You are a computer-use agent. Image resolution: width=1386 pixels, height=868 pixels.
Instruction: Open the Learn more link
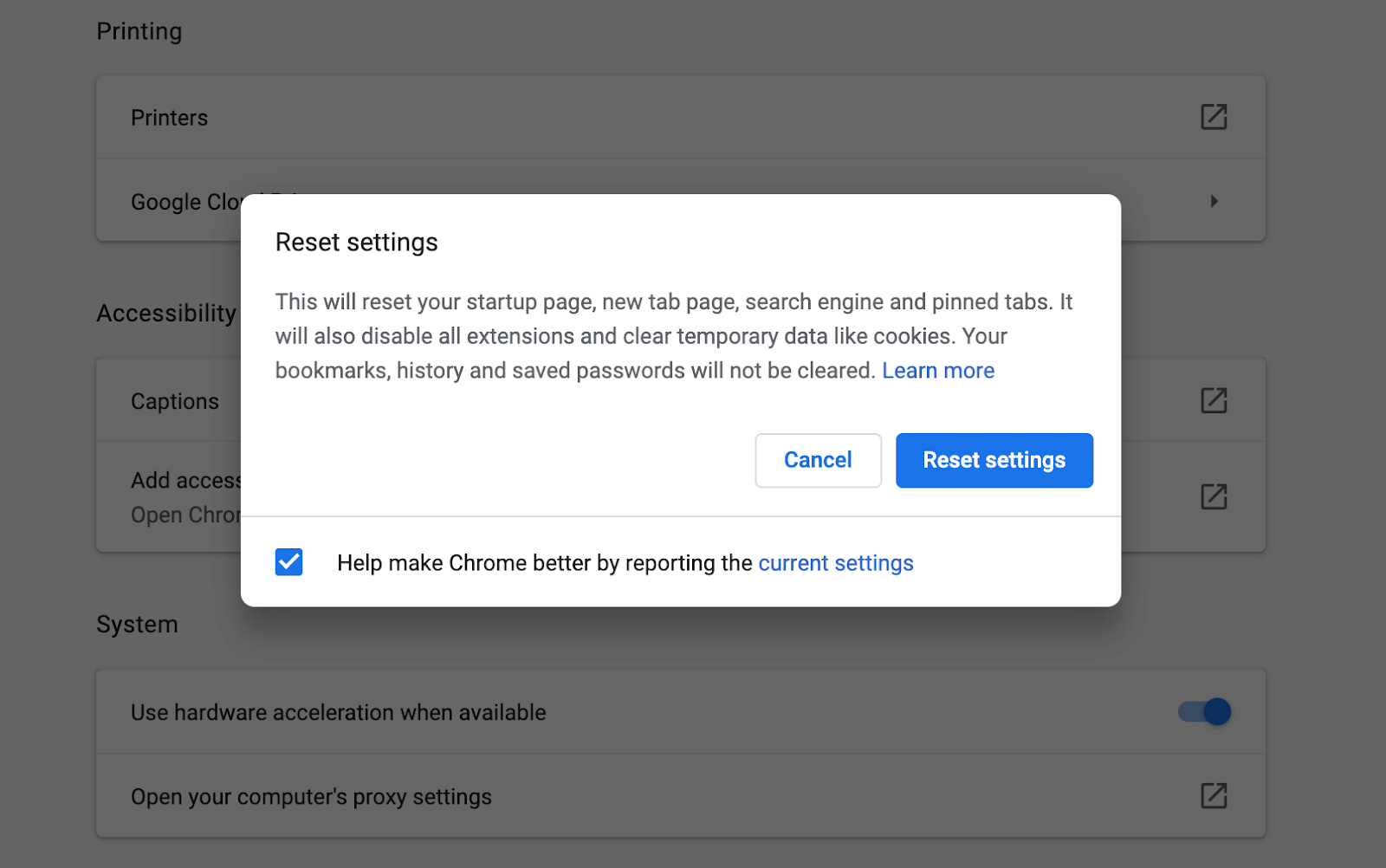coord(938,371)
